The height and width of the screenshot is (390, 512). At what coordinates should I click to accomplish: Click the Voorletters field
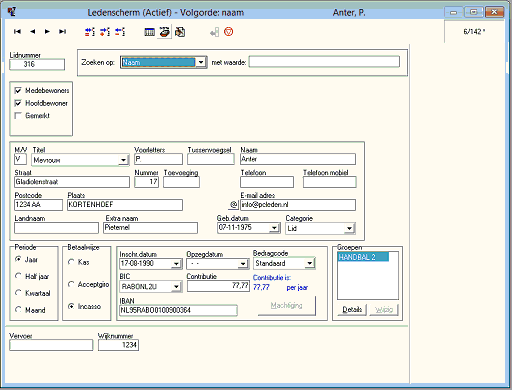point(158,159)
